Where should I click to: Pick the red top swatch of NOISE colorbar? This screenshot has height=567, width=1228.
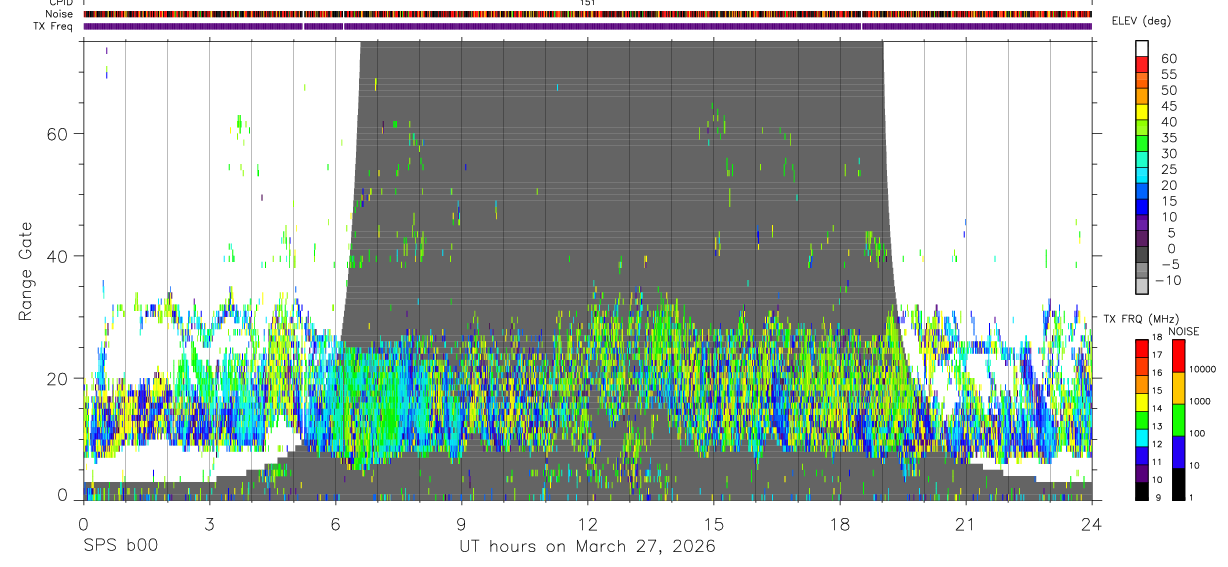tap(1178, 356)
